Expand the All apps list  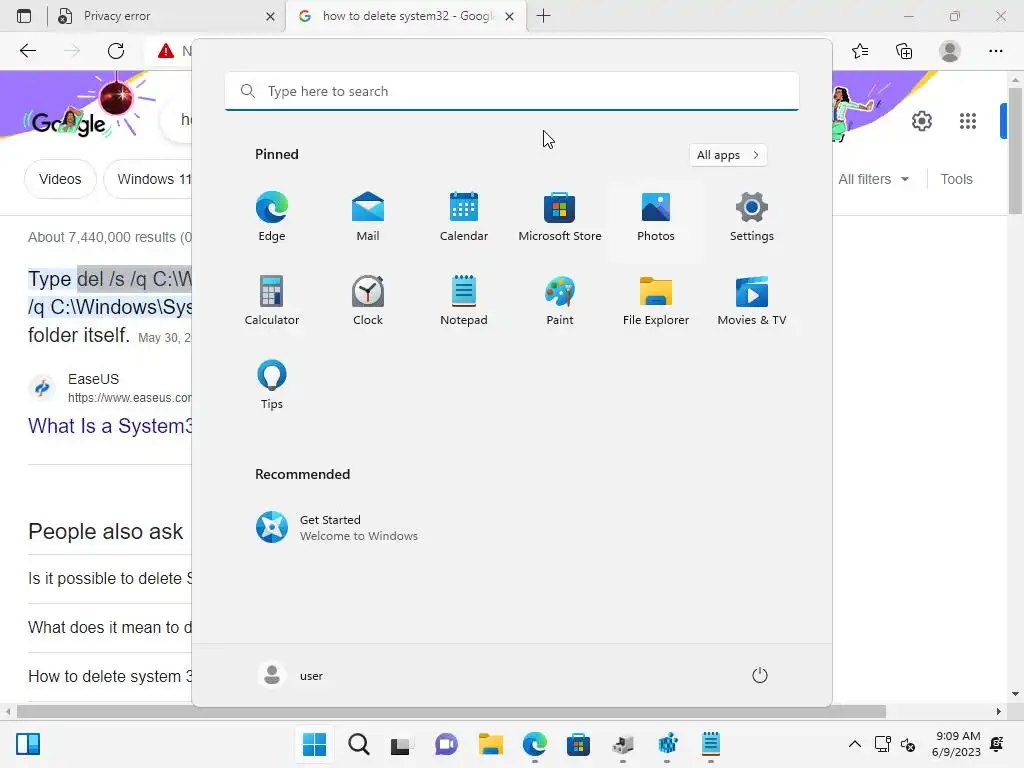coord(728,155)
